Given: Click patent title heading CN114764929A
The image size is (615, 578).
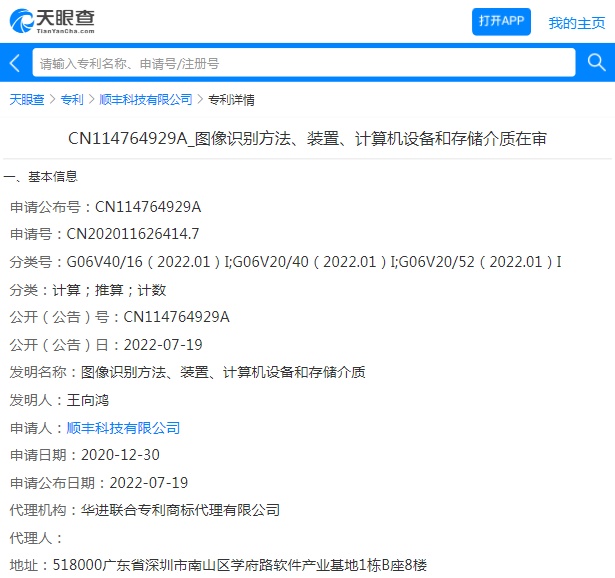Looking at the screenshot, I should (x=307, y=139).
